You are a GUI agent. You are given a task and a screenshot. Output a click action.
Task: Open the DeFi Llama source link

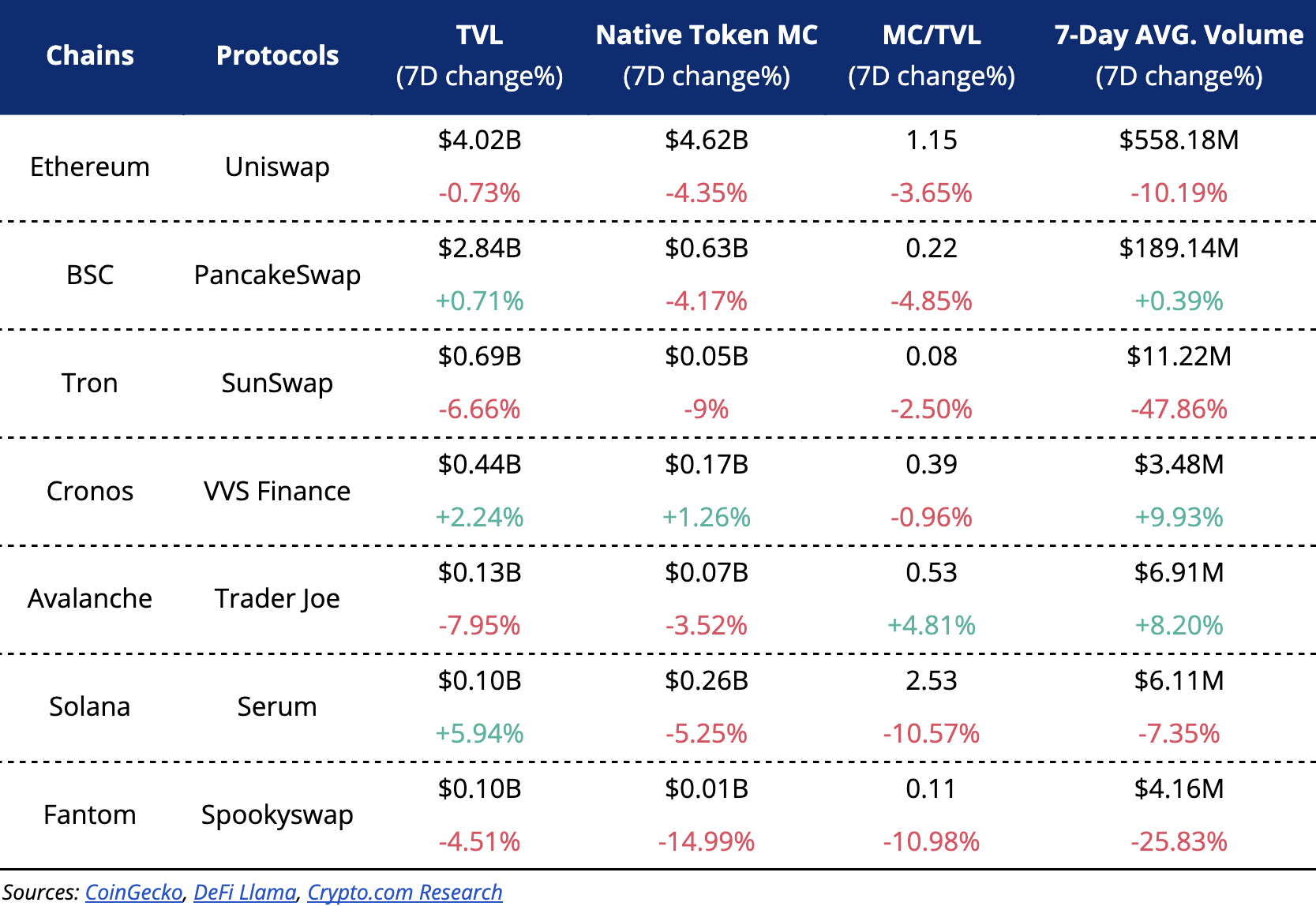pyautogui.click(x=245, y=892)
